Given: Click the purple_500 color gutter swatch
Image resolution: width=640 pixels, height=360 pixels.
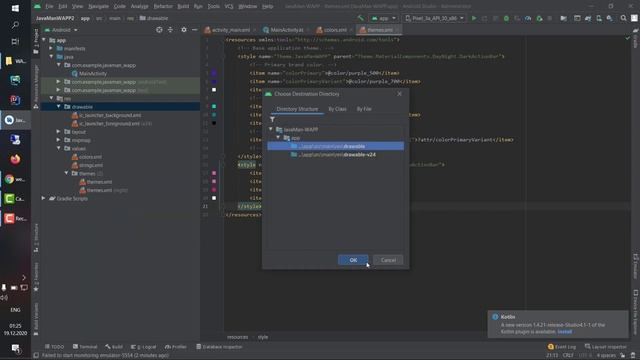Looking at the screenshot, I should click(214, 73).
